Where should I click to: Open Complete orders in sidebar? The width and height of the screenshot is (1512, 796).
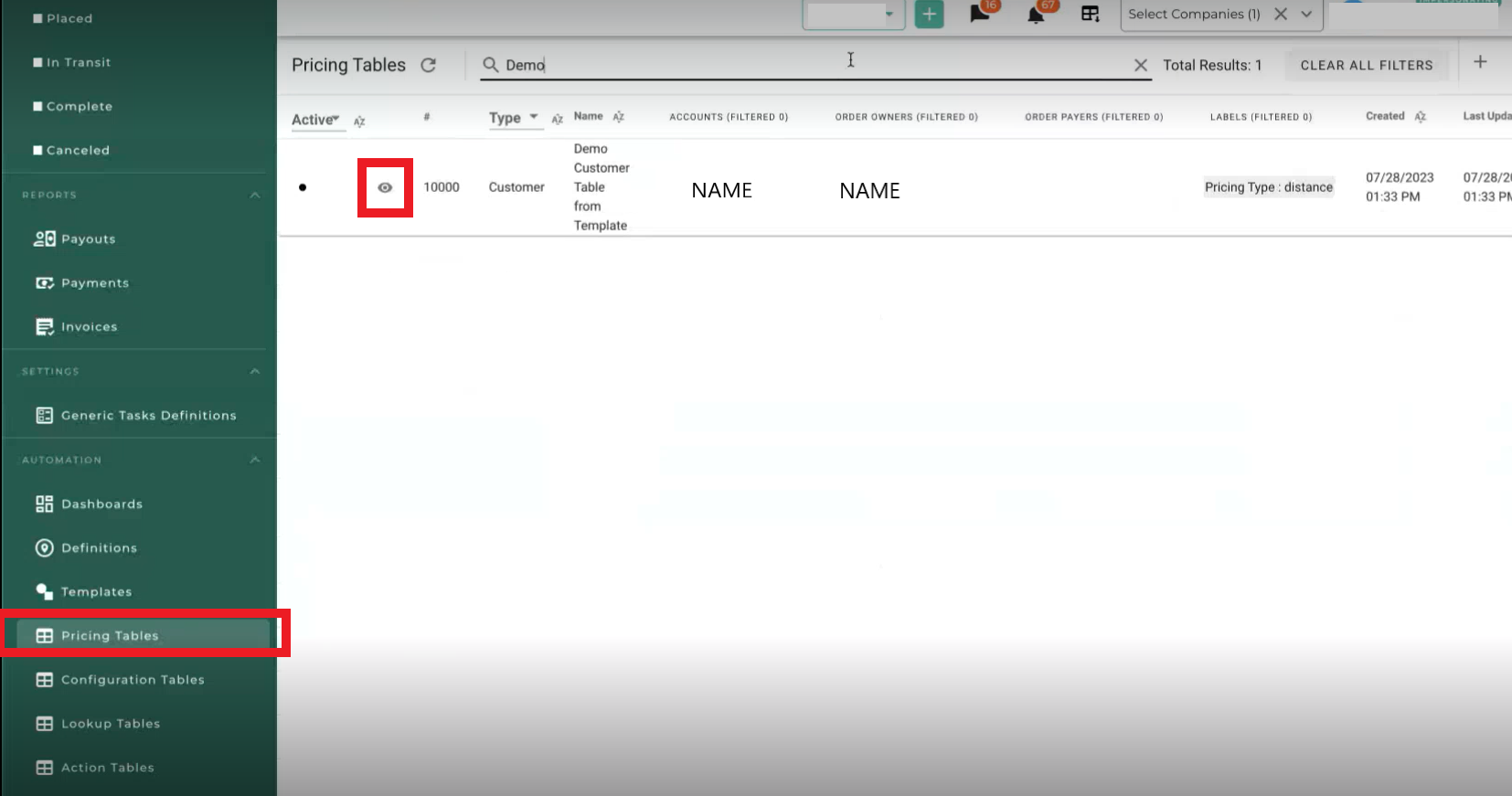coord(80,106)
